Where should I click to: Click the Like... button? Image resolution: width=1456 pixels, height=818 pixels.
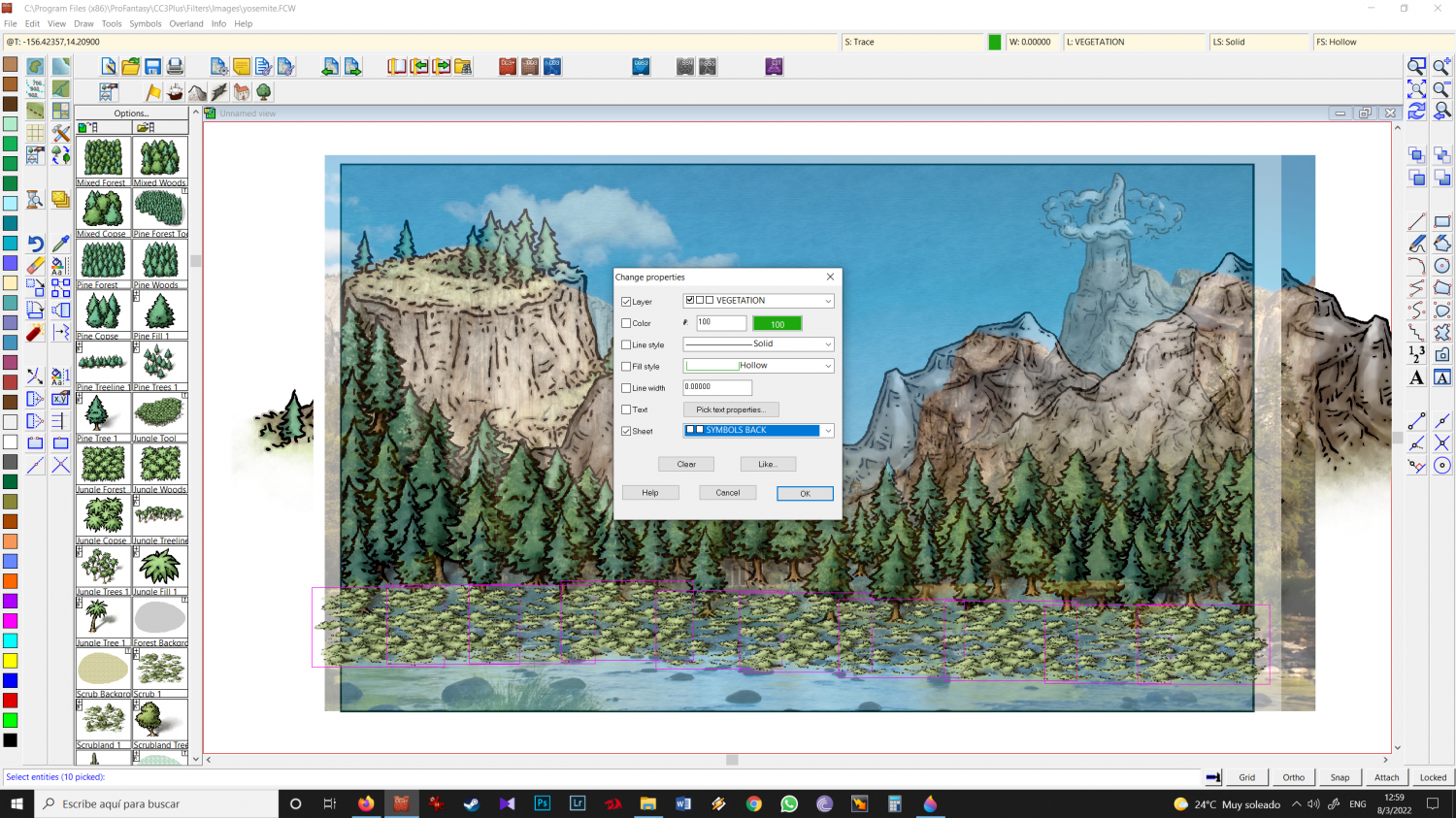click(x=768, y=464)
